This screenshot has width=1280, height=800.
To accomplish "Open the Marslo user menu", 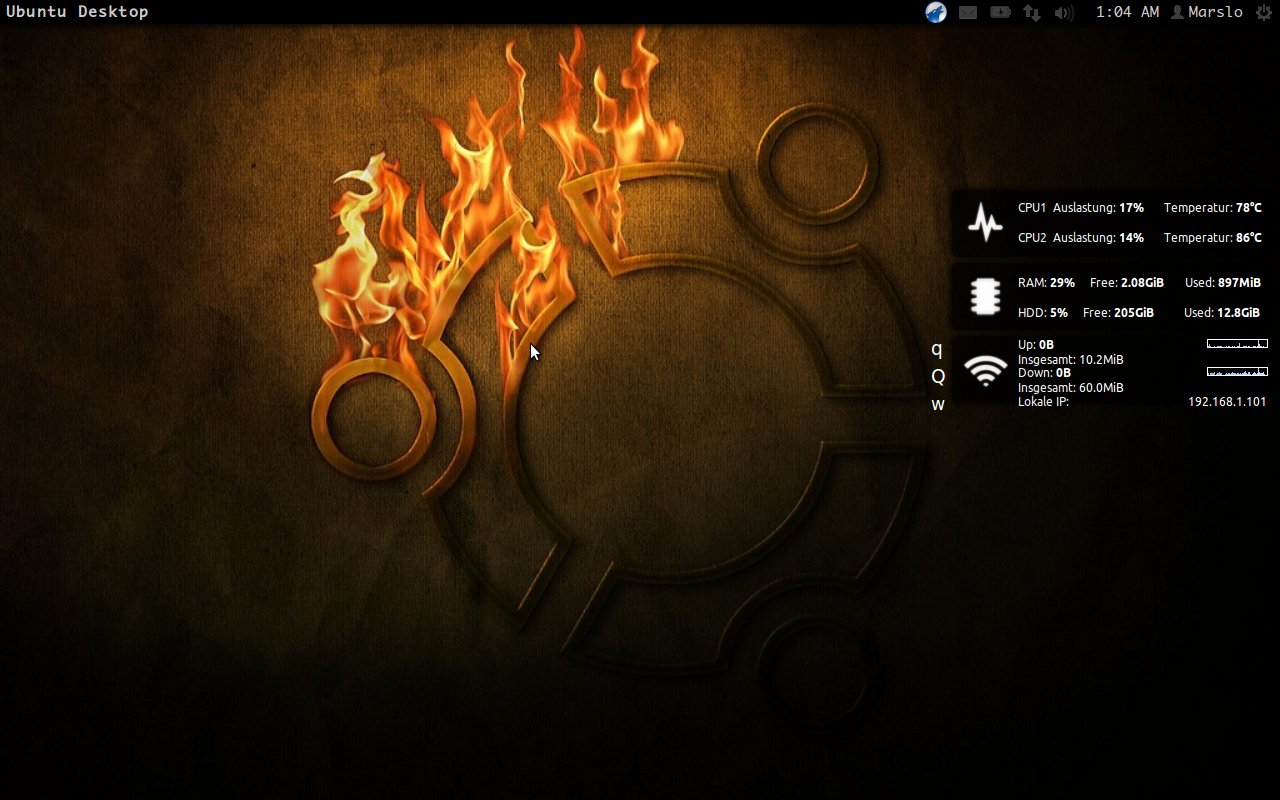I will (1207, 12).
